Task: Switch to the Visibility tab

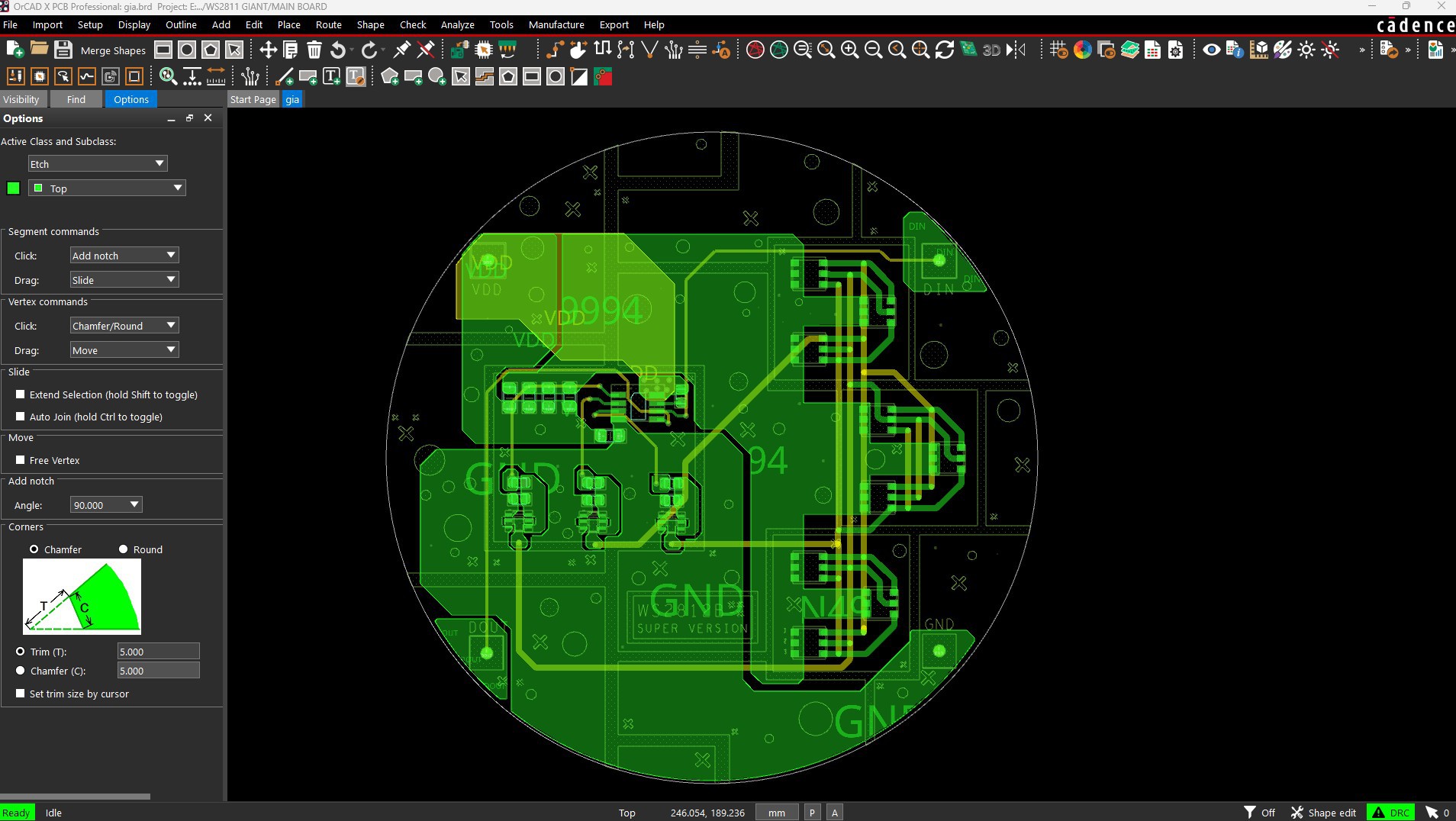Action: point(21,99)
